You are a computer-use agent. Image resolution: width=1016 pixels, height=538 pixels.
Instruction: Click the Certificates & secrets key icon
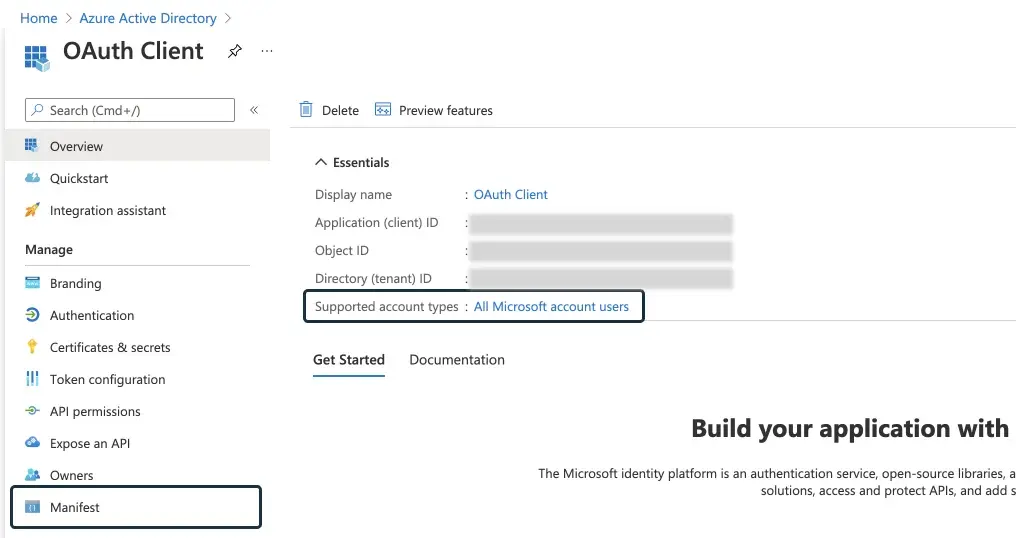point(32,346)
